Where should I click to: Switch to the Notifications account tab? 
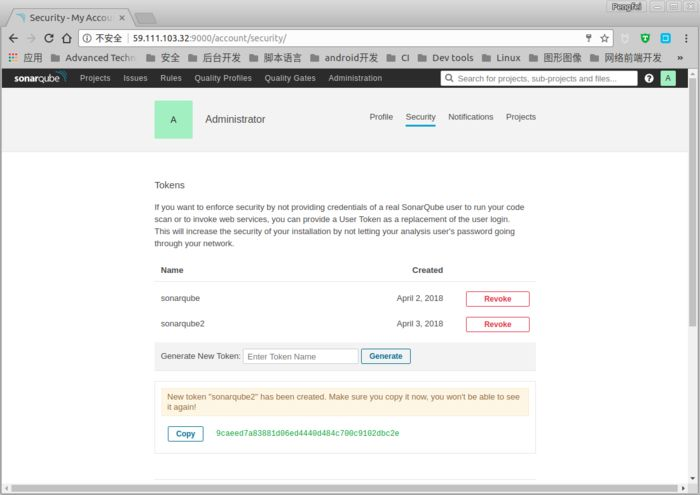point(471,117)
